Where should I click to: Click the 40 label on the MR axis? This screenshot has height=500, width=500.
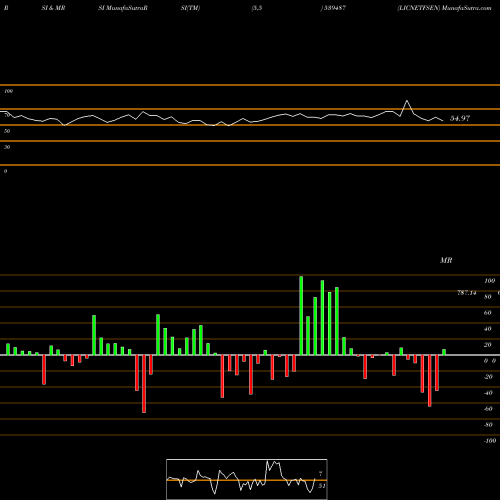point(488,329)
